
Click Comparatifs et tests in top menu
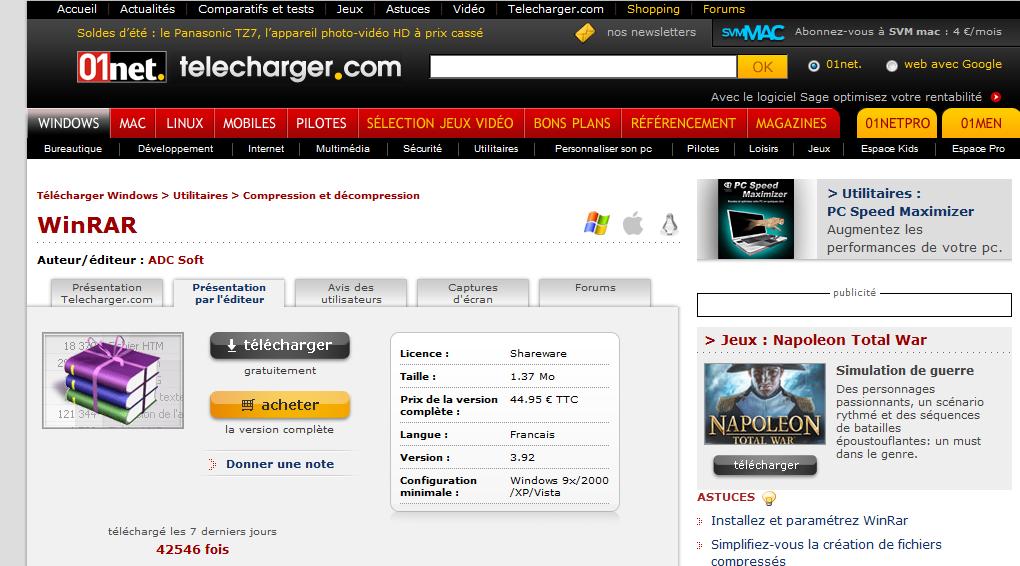click(x=256, y=9)
